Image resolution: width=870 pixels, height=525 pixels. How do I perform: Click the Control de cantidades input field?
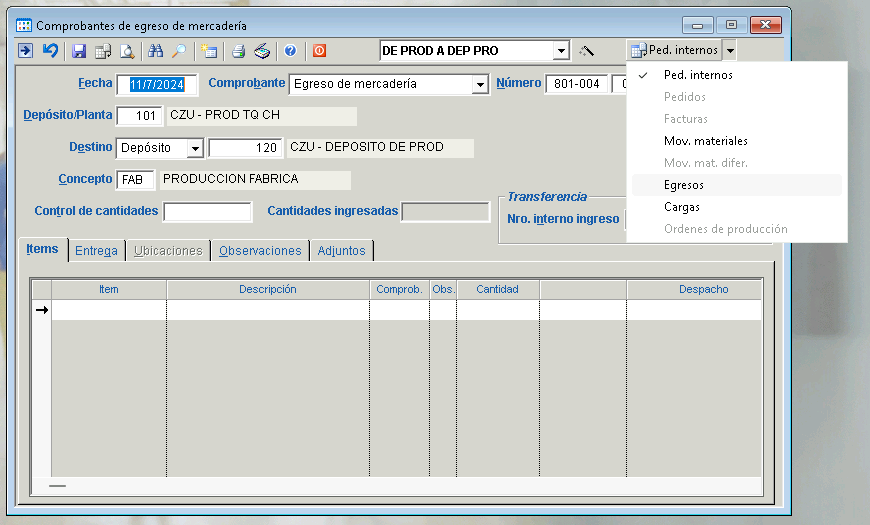(x=207, y=212)
